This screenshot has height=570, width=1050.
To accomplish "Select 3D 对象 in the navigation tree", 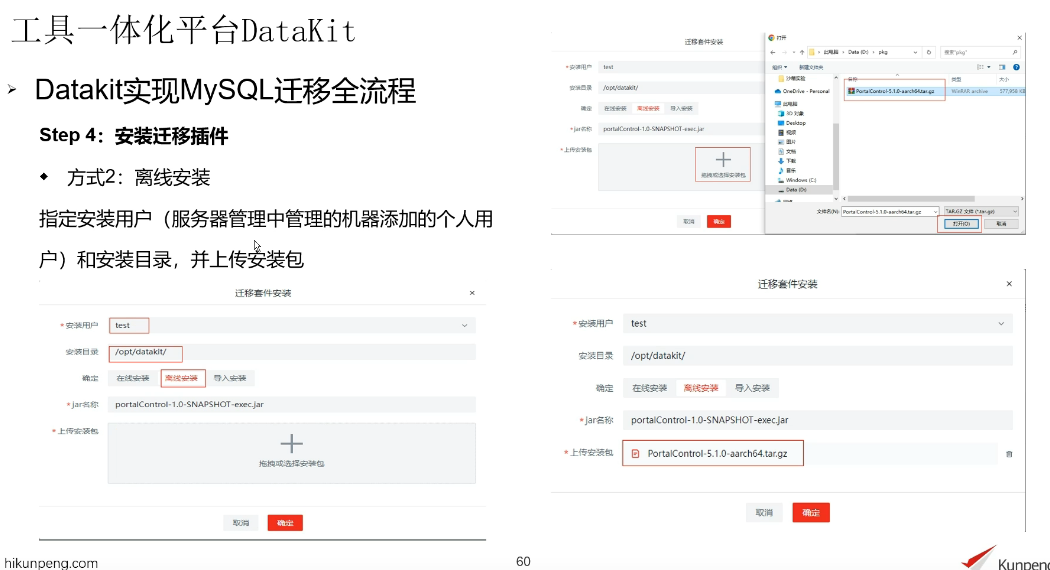I will click(x=792, y=113).
